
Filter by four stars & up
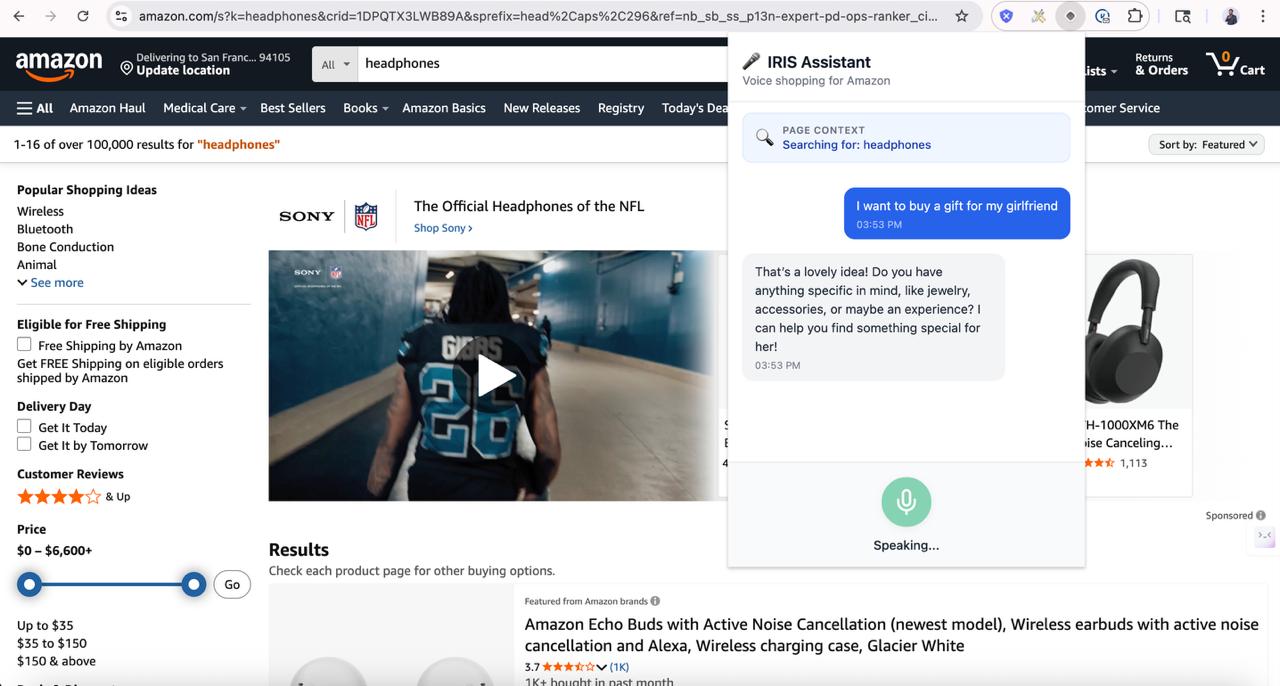click(x=73, y=496)
